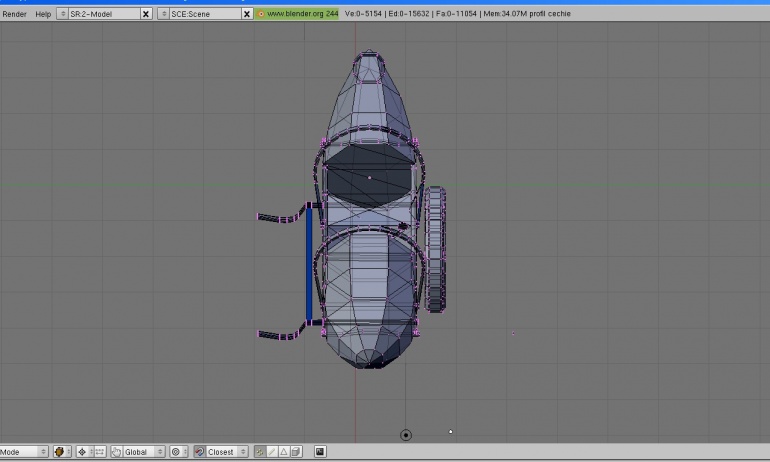Open the proportional edit falloff selector
This screenshot has height=462, width=770.
pos(178,452)
